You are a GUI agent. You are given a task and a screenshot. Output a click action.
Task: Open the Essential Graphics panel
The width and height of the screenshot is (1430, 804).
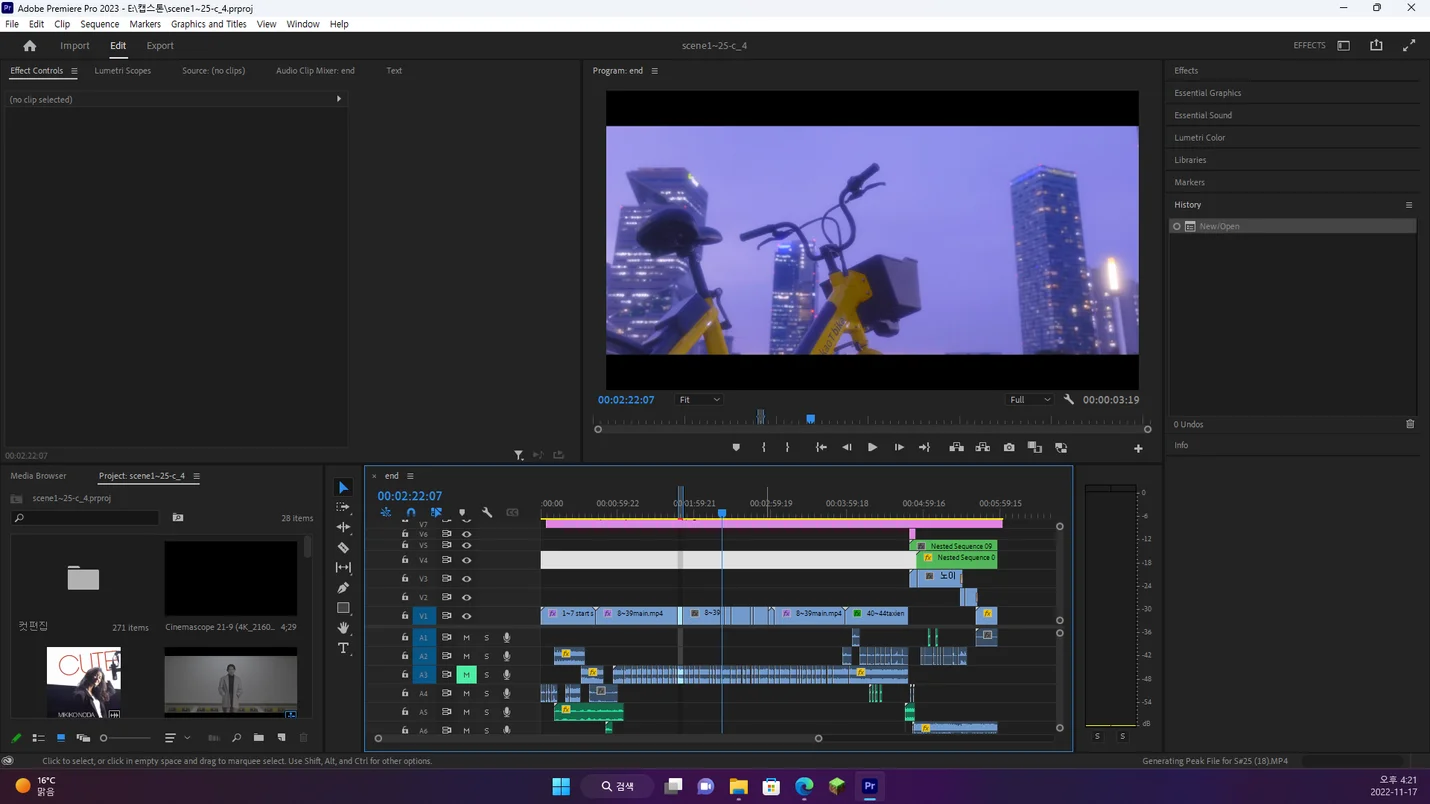tap(1208, 93)
